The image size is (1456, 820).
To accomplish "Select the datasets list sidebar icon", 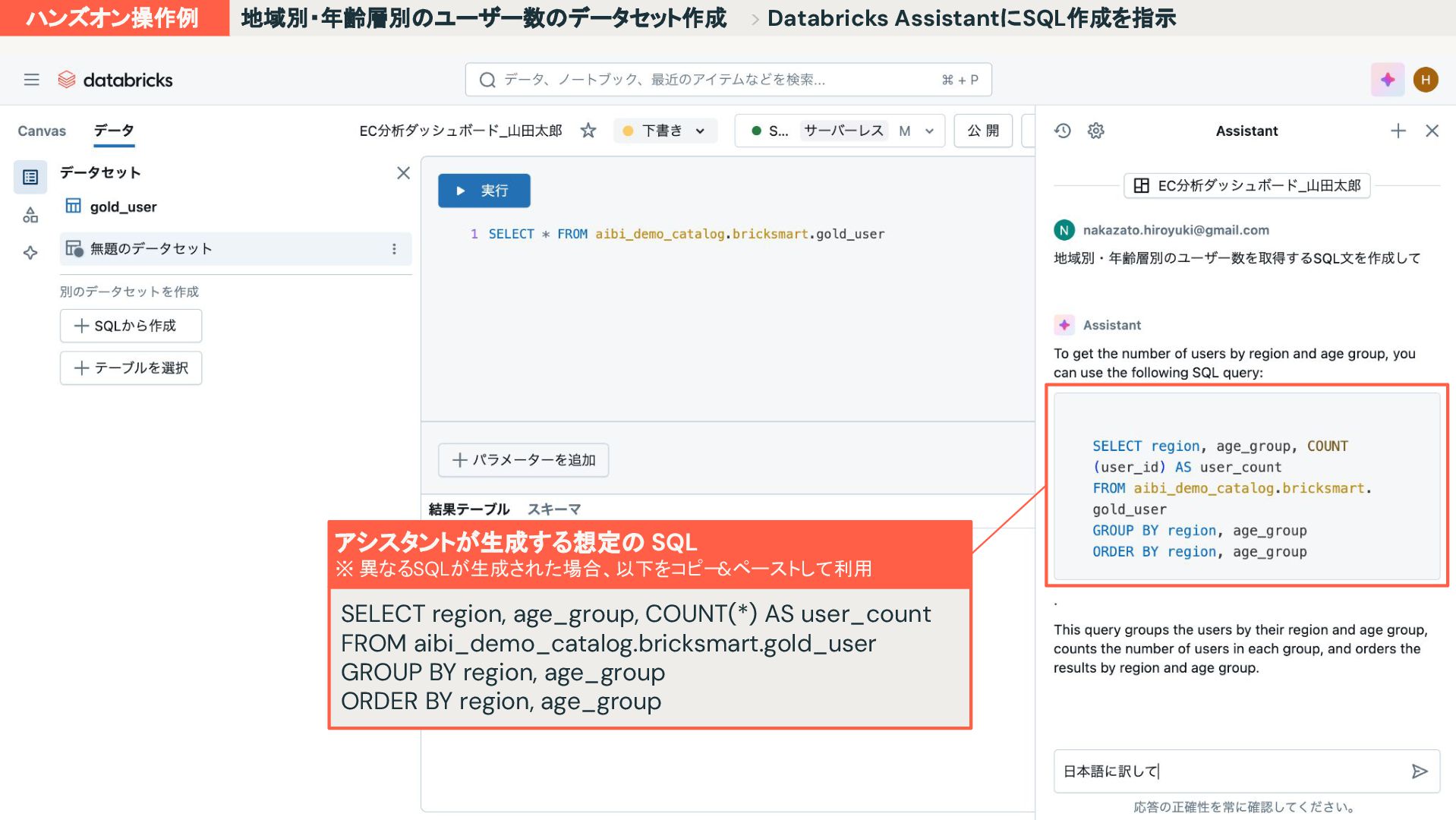I will [x=30, y=177].
